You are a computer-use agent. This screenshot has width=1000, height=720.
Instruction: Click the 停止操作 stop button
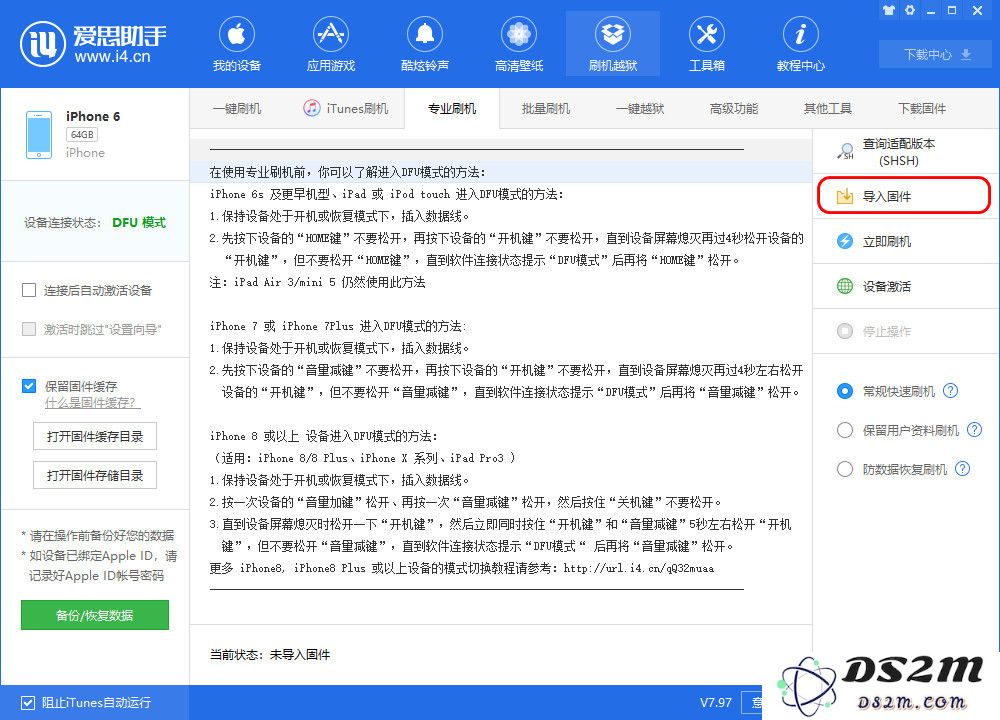point(906,331)
